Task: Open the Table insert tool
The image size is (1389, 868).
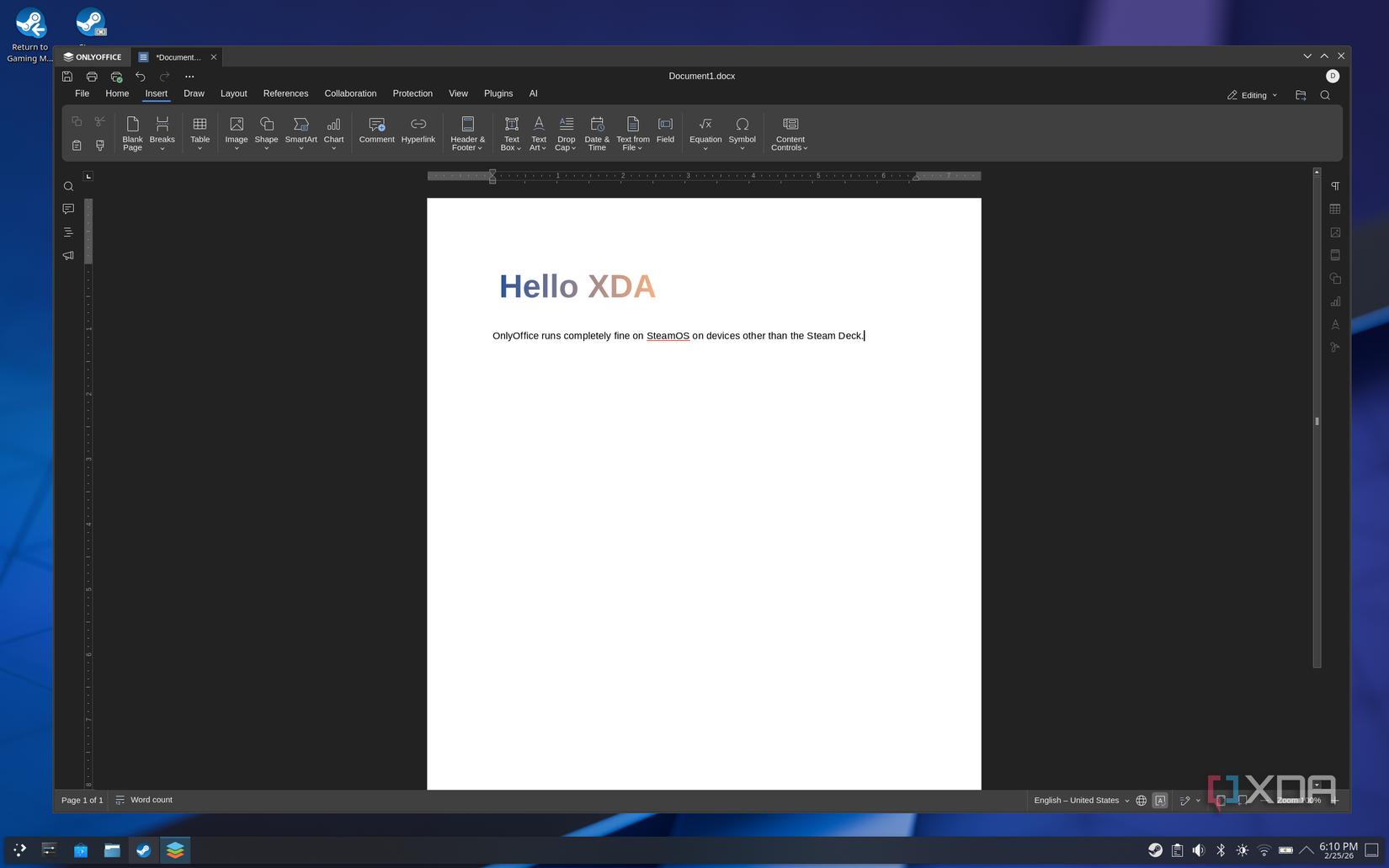Action: coord(200,134)
